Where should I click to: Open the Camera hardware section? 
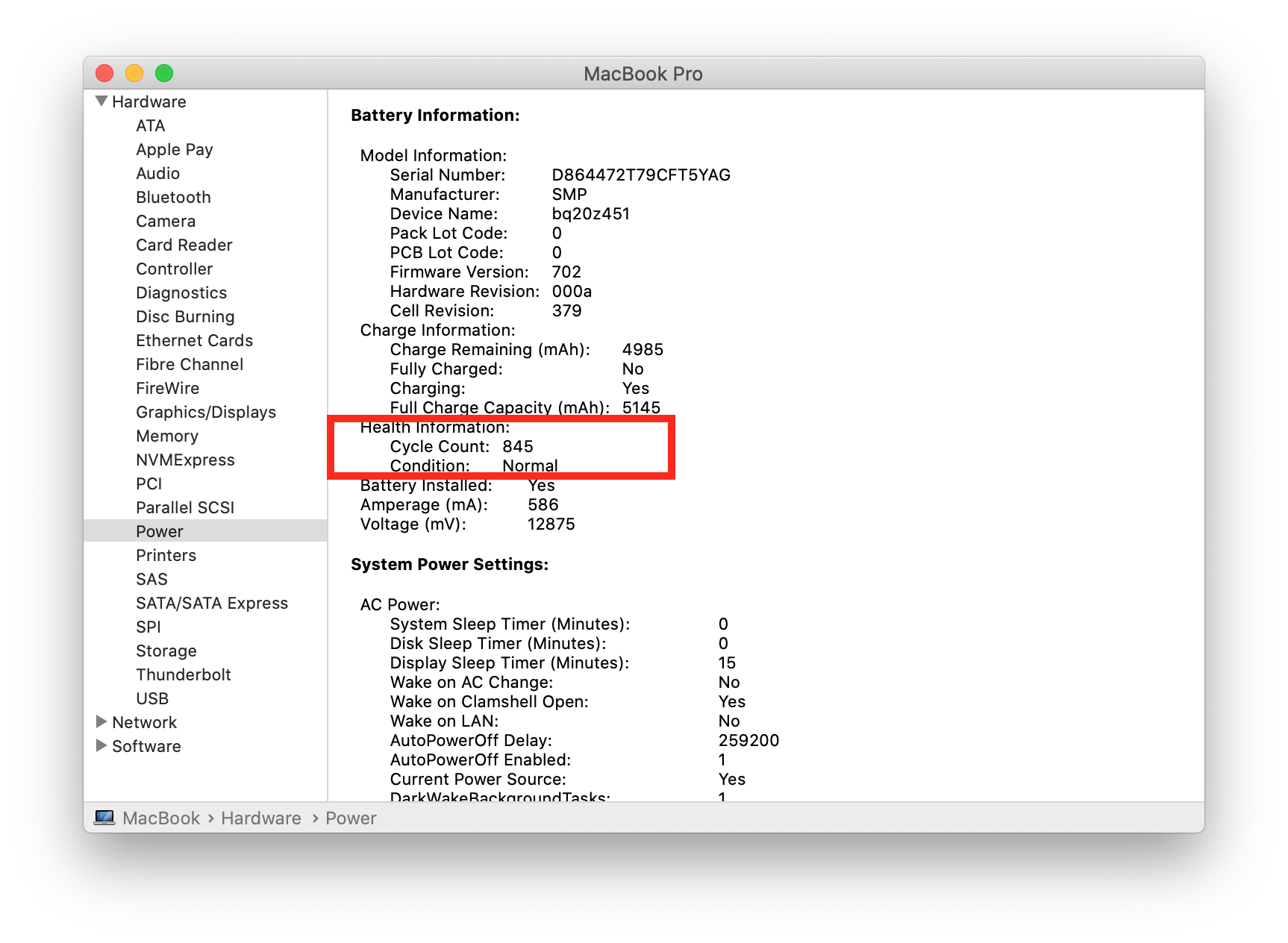tap(166, 221)
